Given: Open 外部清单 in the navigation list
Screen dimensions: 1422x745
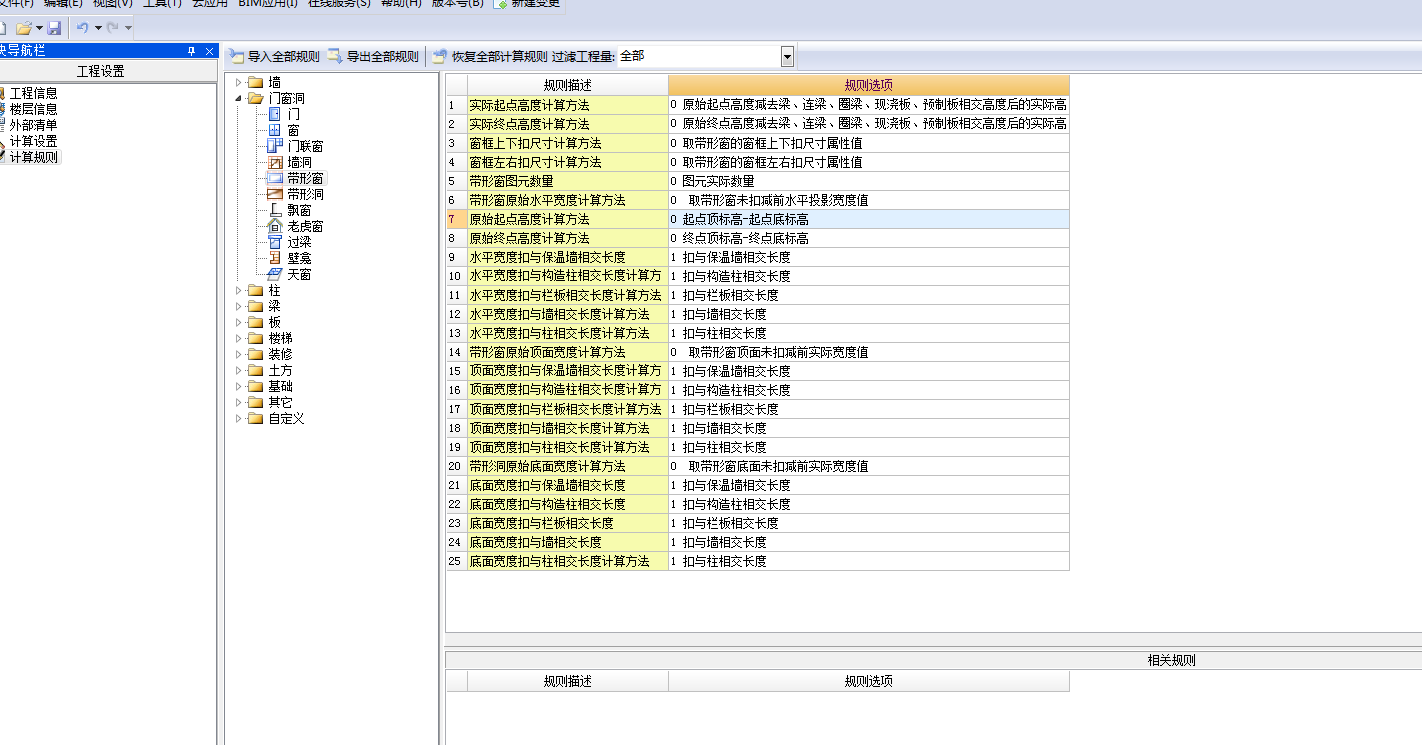Looking at the screenshot, I should [33, 125].
